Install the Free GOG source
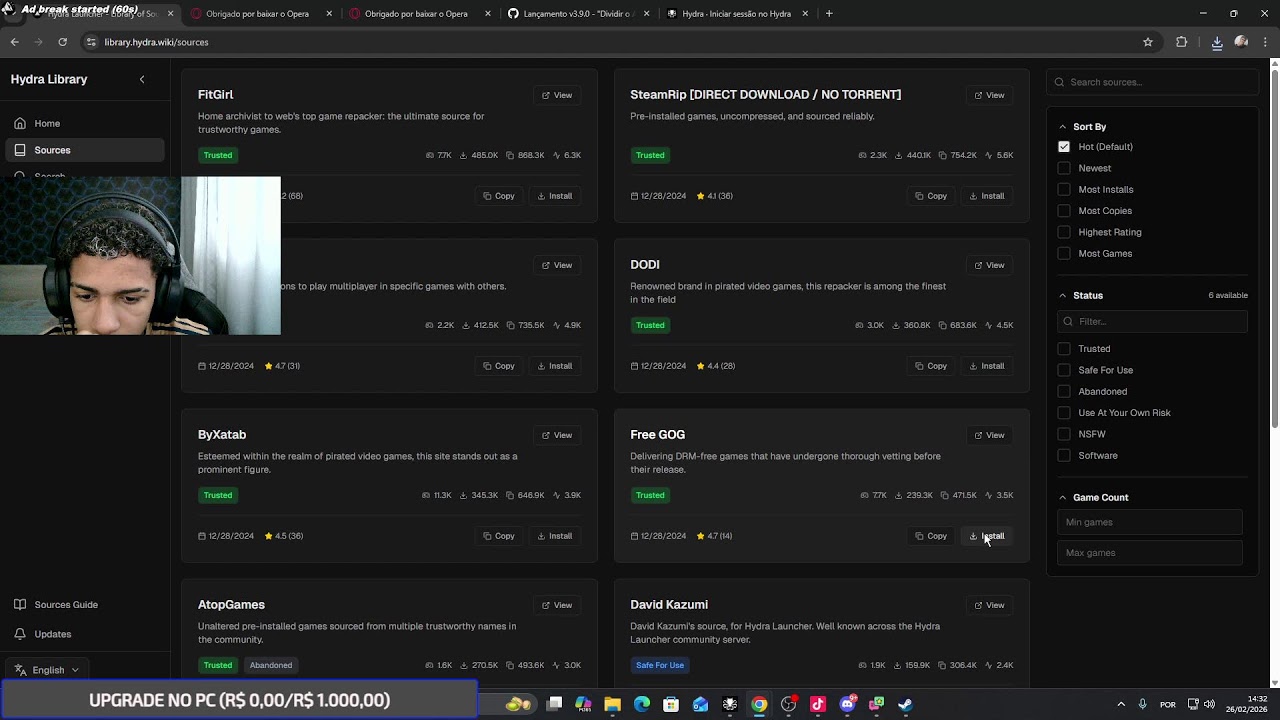 click(x=987, y=536)
